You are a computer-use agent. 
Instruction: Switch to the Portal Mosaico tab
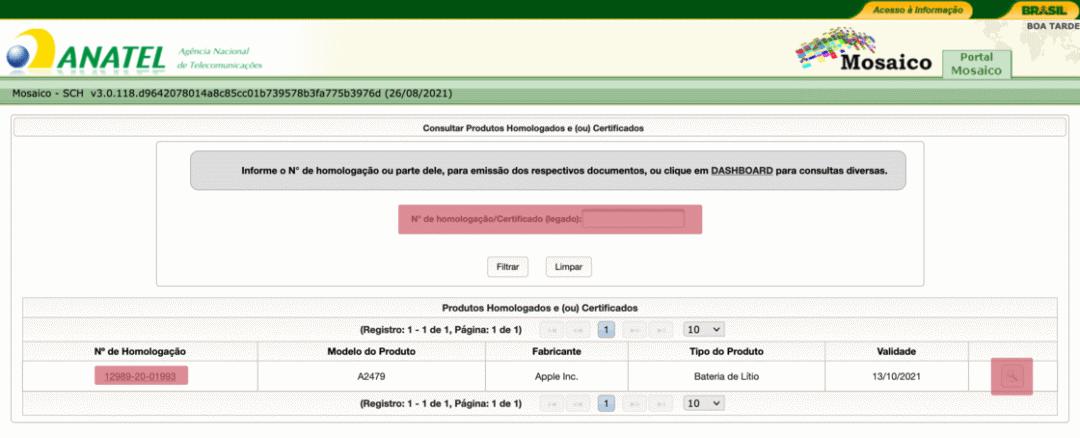pyautogui.click(x=976, y=63)
